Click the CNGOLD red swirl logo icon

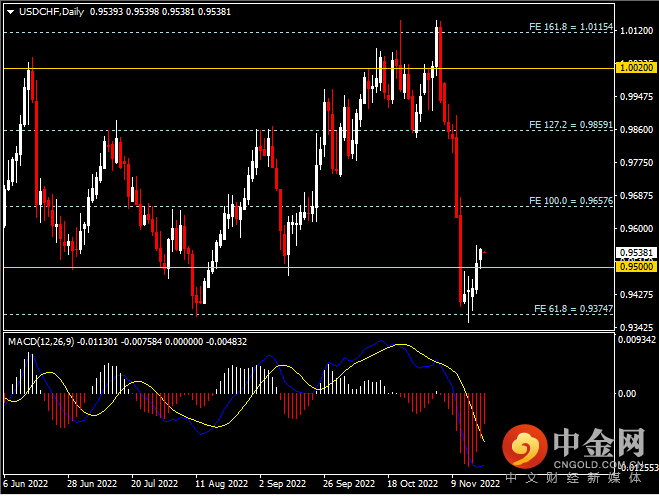(525, 446)
